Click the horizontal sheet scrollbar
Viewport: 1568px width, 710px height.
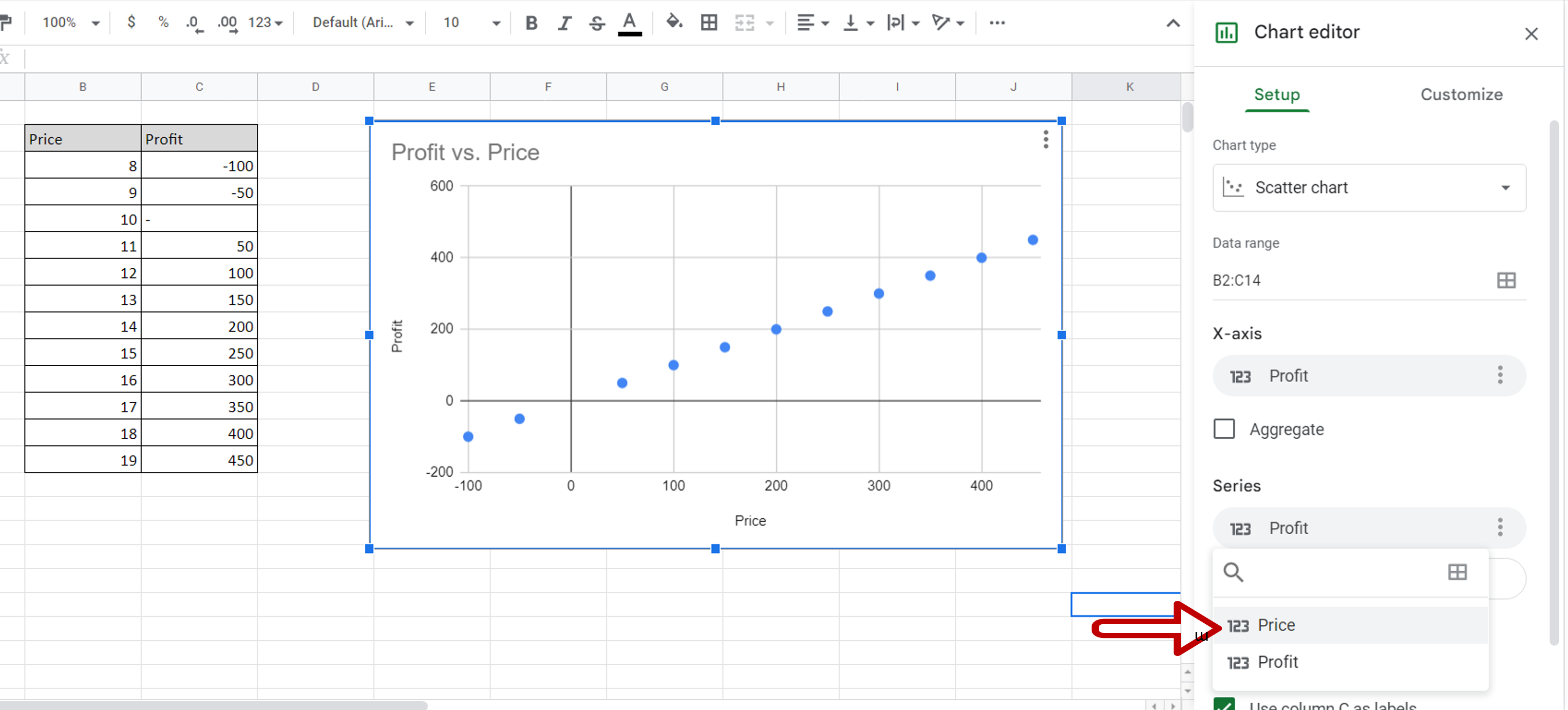pyautogui.click(x=213, y=705)
